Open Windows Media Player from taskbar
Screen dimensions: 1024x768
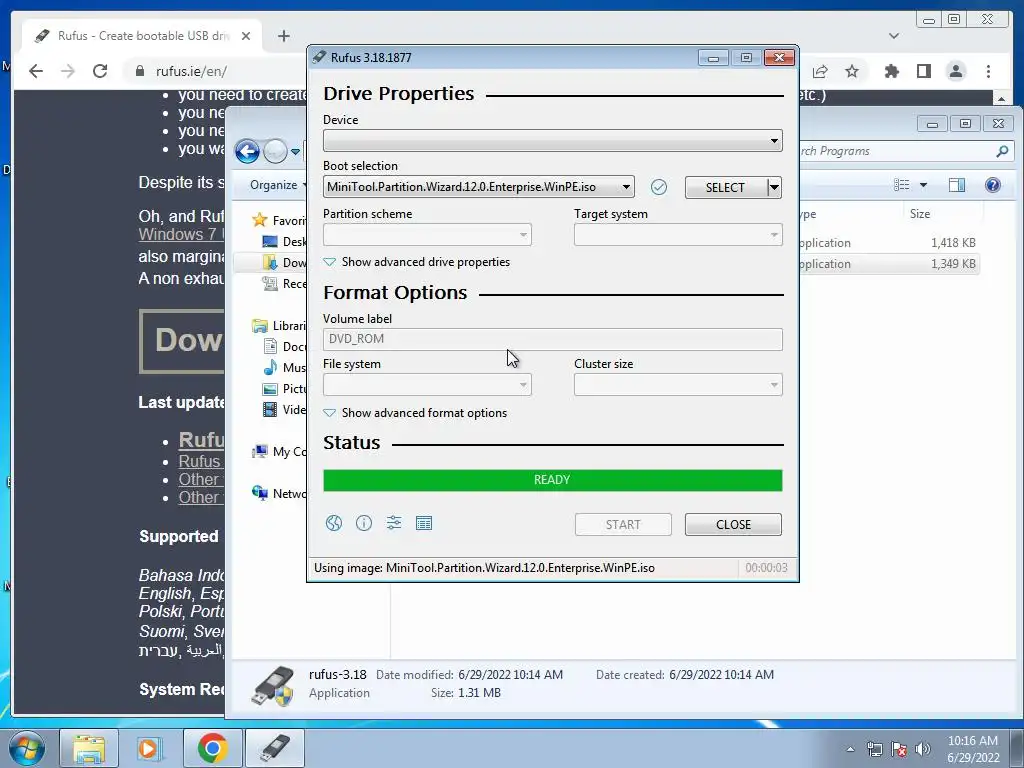tap(150, 748)
